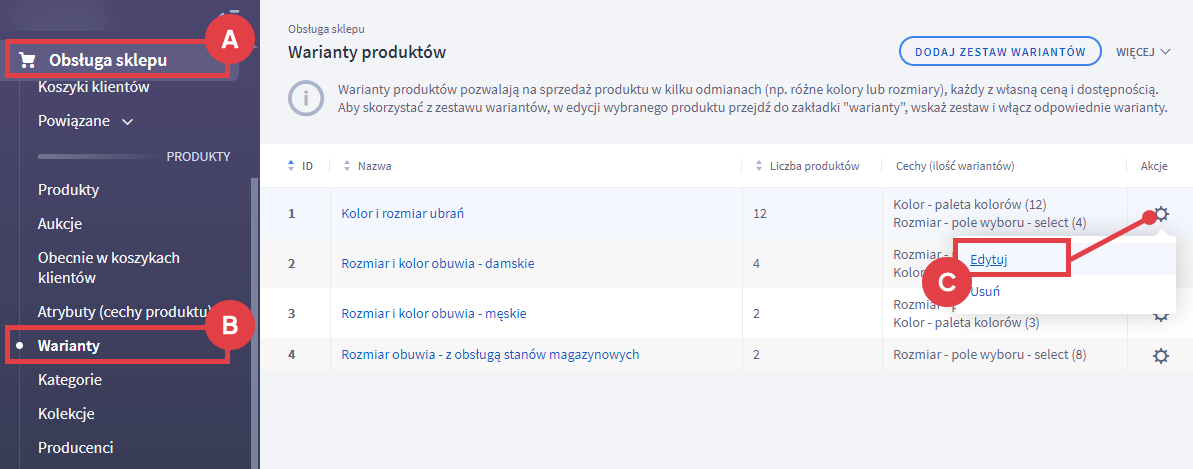Click Dodaj zestaw wariantów button
This screenshot has width=1193, height=469.
coord(1000,51)
